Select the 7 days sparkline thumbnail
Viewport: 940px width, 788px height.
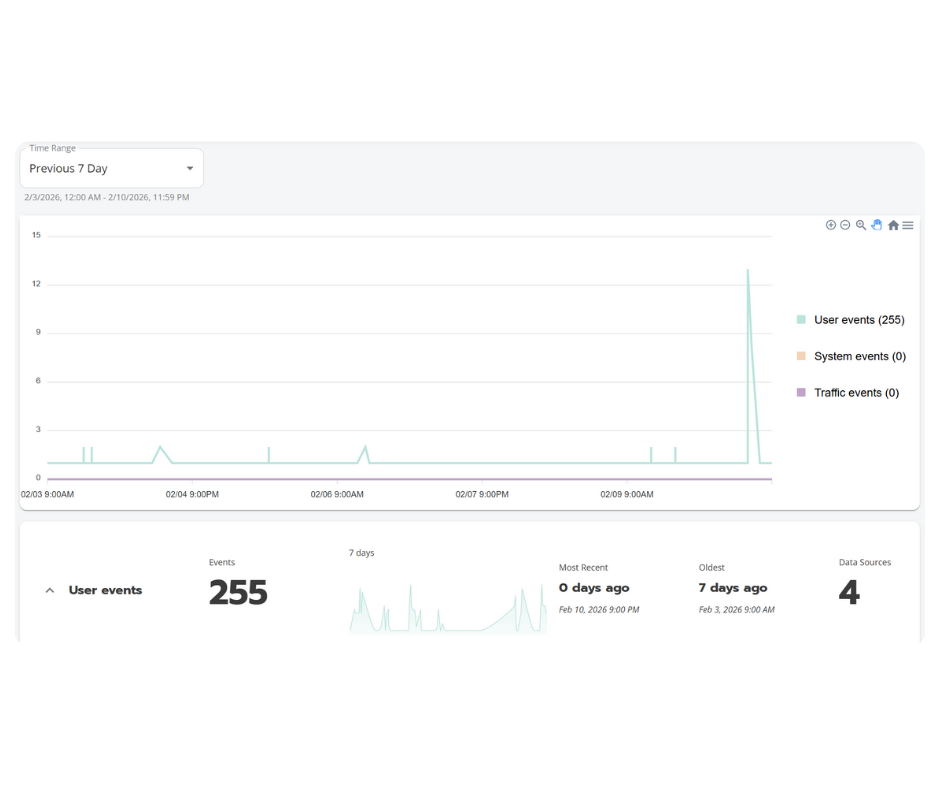tap(447, 610)
